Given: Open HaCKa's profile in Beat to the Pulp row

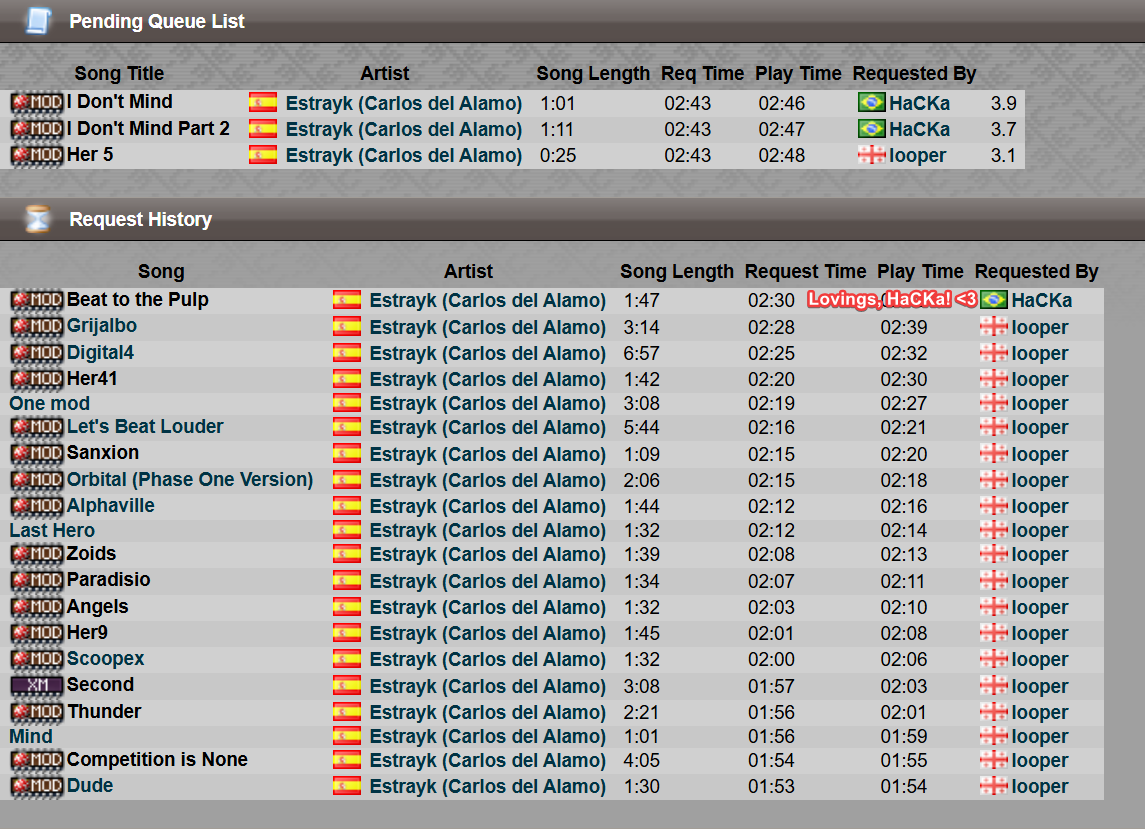Looking at the screenshot, I should pos(1042,301).
